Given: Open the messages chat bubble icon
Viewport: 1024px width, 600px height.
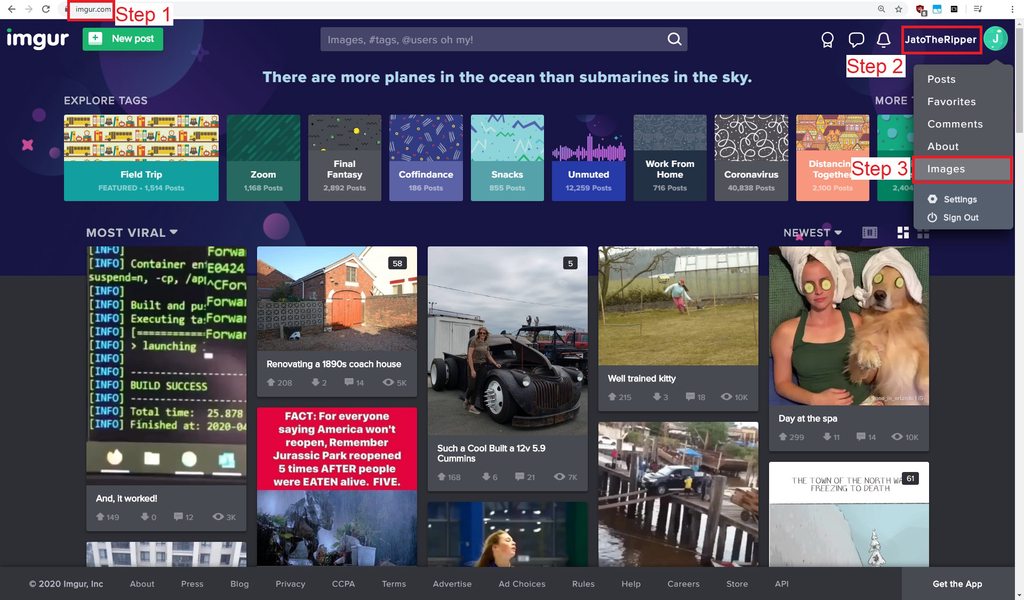Looking at the screenshot, I should click(x=856, y=40).
